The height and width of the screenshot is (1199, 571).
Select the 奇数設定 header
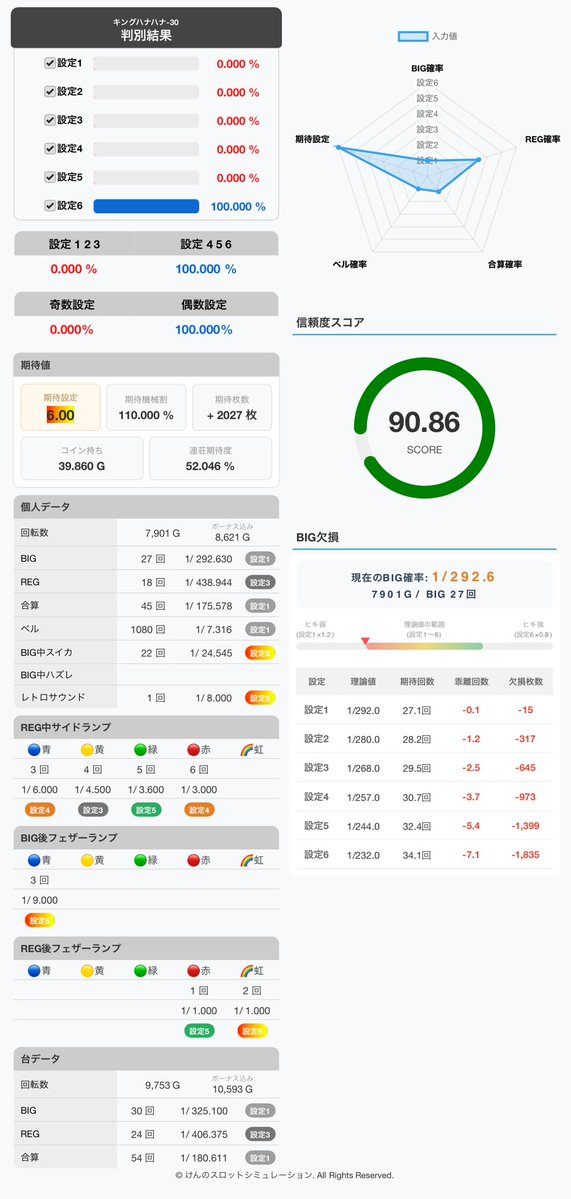pos(72,304)
